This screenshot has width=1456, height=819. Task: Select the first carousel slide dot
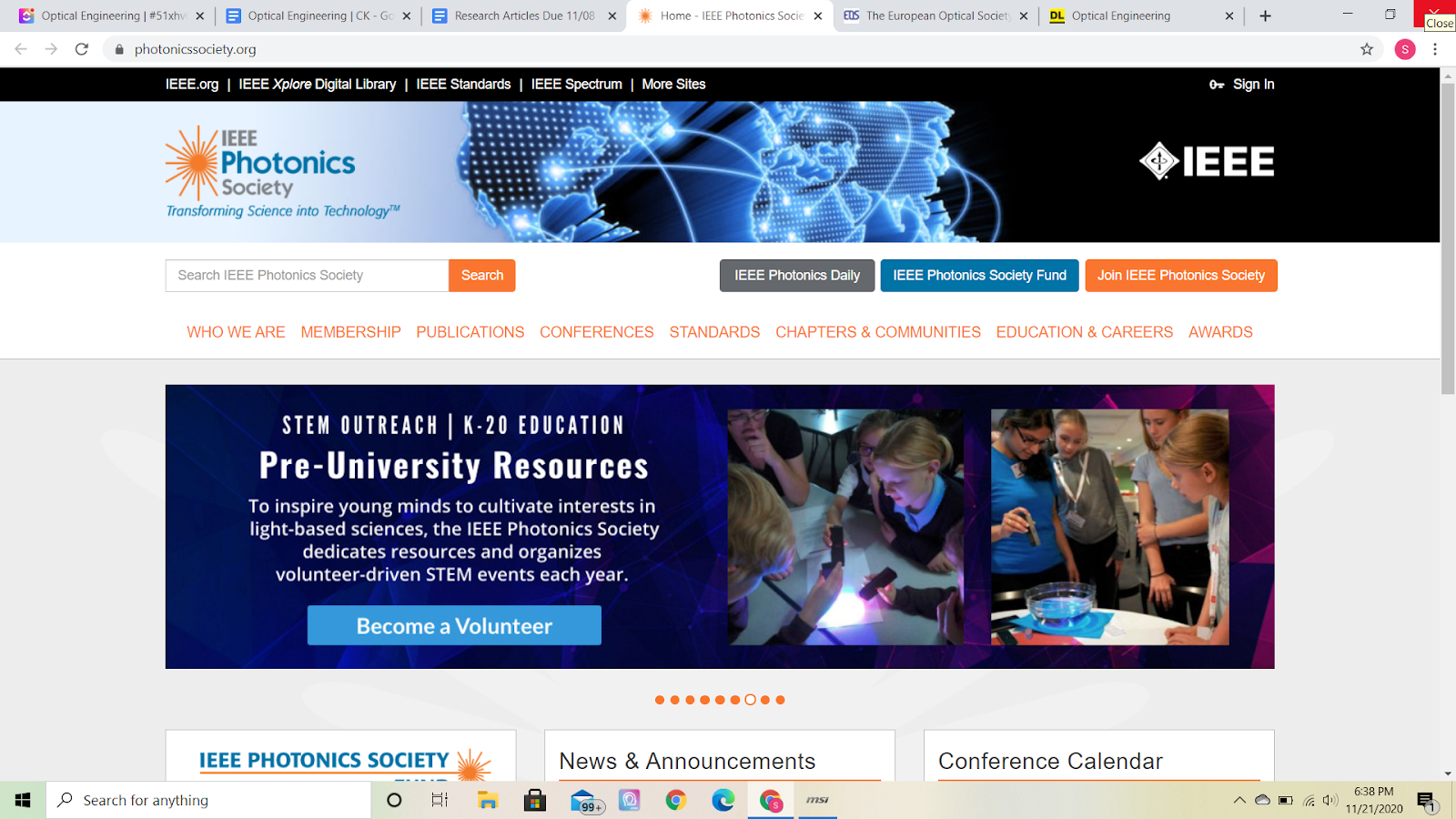660,700
